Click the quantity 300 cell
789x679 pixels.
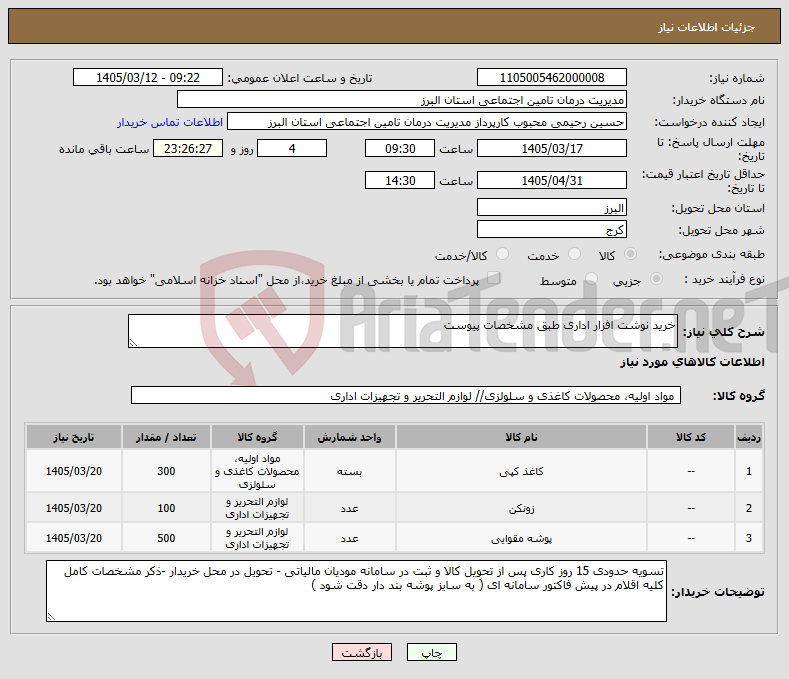click(166, 471)
